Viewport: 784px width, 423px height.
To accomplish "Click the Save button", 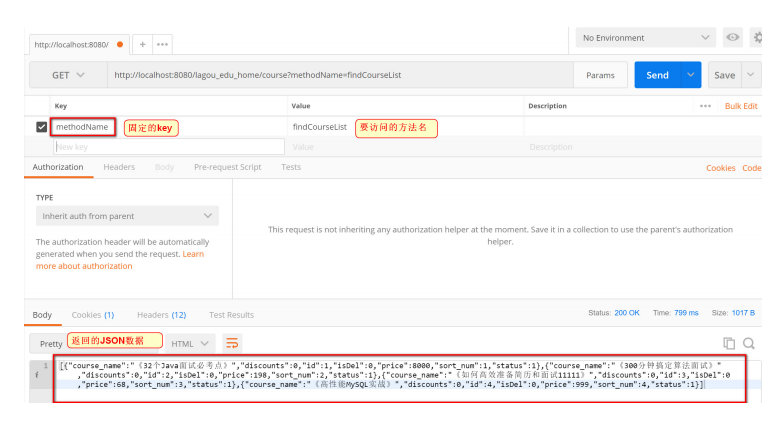I will click(x=724, y=75).
